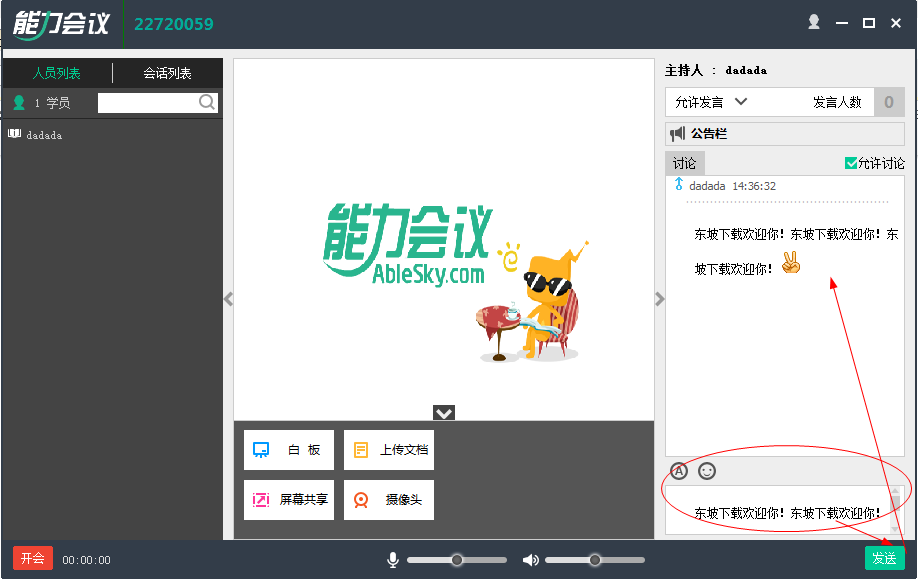Switch to the 会话列表 session list tab
Screen dimensions: 918x579
click(166, 72)
